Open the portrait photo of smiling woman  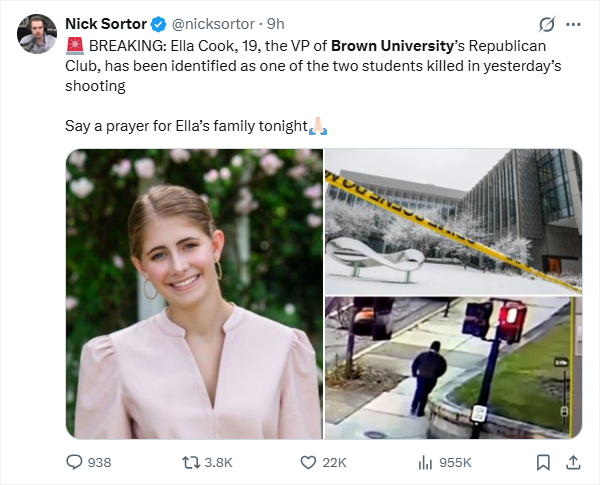tap(194, 294)
